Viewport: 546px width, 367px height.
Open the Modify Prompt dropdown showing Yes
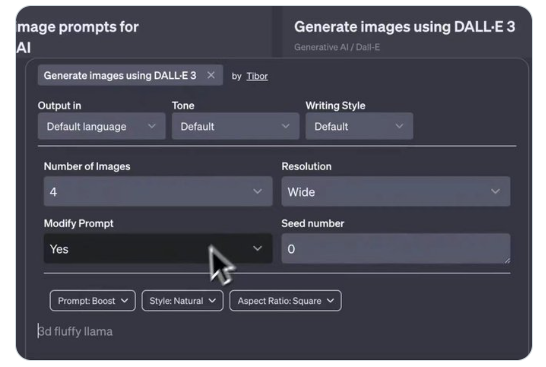pos(158,249)
